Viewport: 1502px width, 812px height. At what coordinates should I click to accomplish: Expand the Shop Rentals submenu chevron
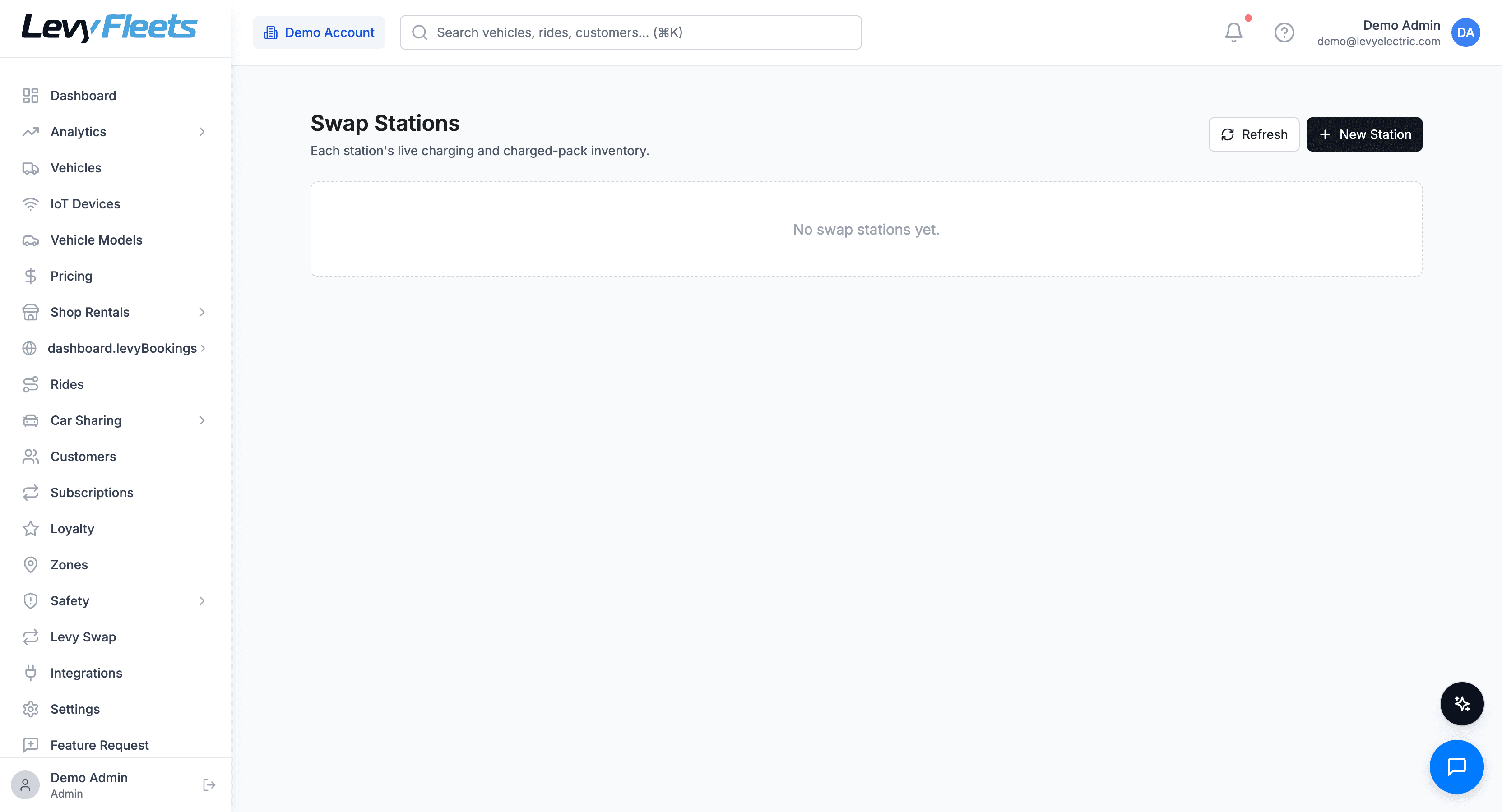[202, 313]
